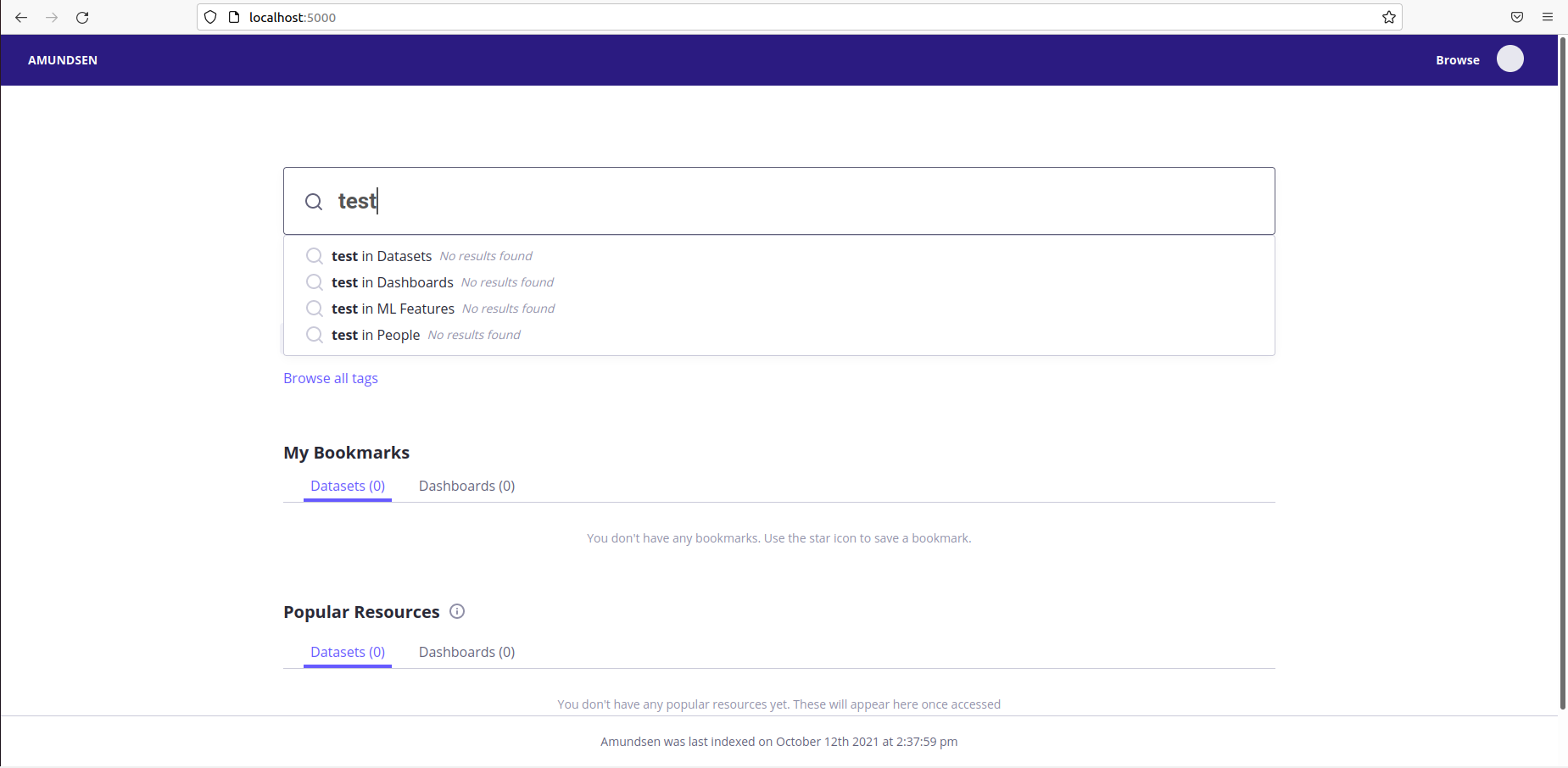
Task: Click the browser back arrow icon
Action: pos(21,17)
